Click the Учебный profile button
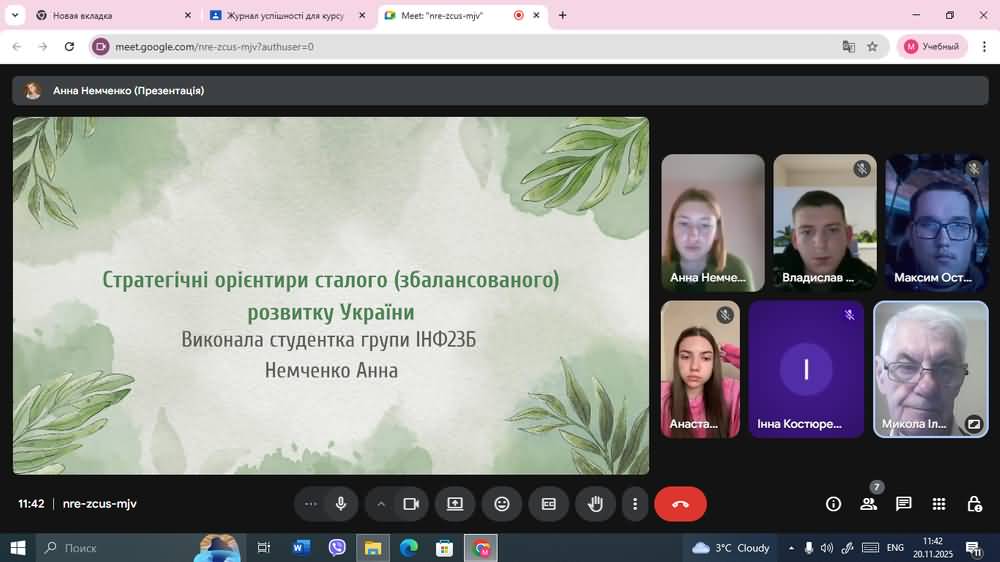The height and width of the screenshot is (562, 1000). click(932, 46)
